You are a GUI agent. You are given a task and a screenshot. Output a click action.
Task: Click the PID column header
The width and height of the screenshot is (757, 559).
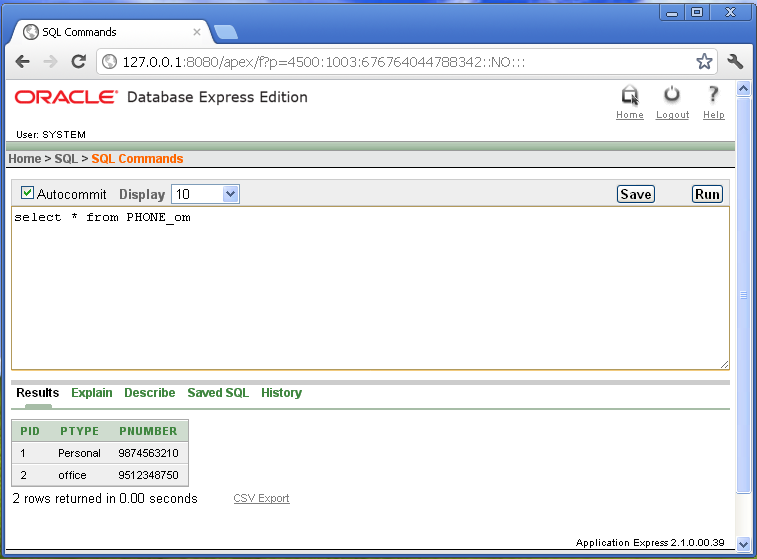tap(30, 431)
